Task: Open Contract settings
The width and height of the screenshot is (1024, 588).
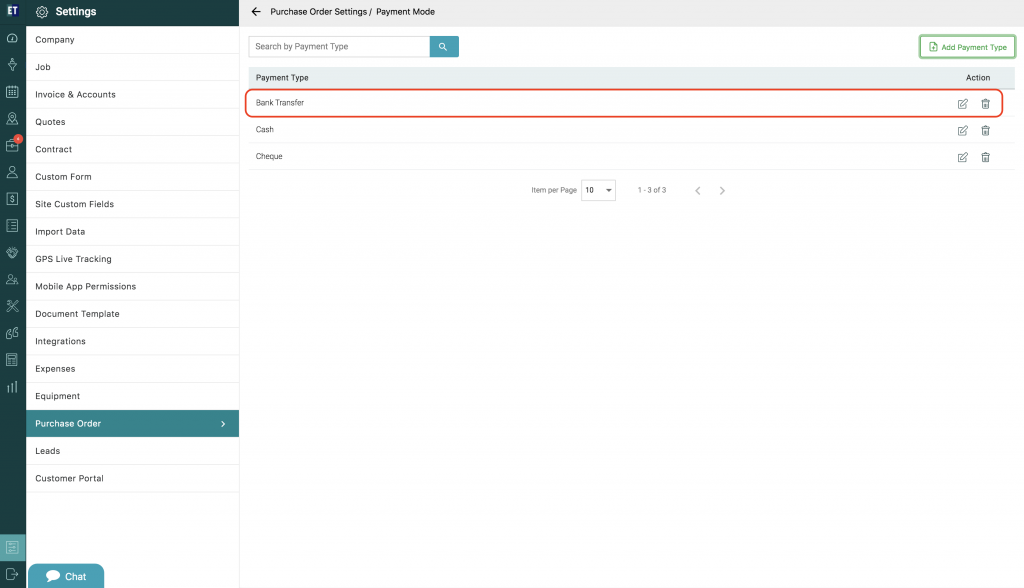Action: pos(133,150)
